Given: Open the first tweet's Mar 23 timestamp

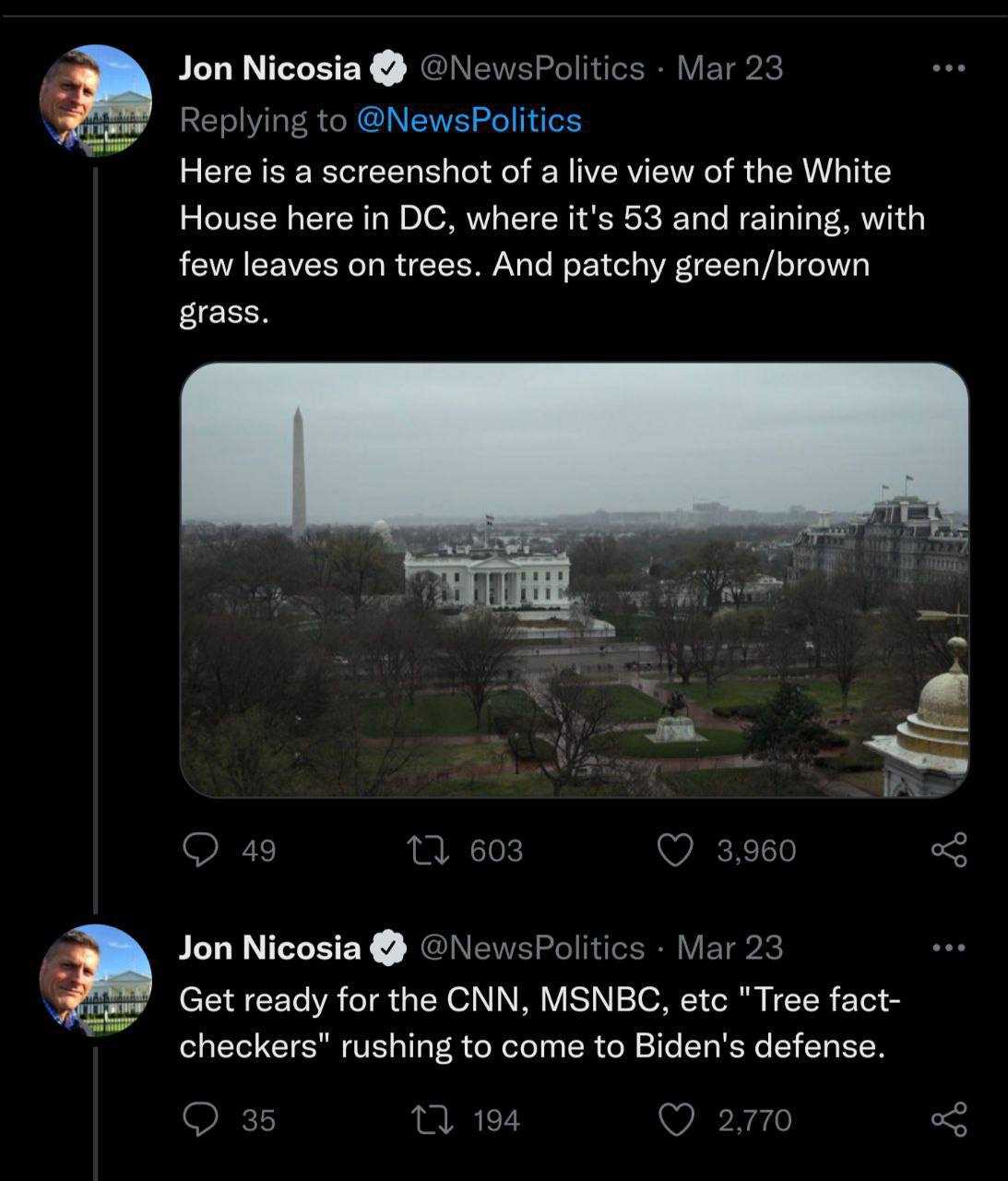Looking at the screenshot, I should [729, 68].
